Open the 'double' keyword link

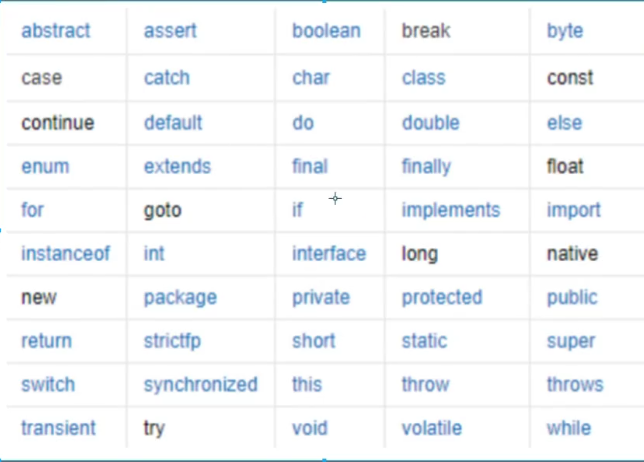(x=430, y=123)
